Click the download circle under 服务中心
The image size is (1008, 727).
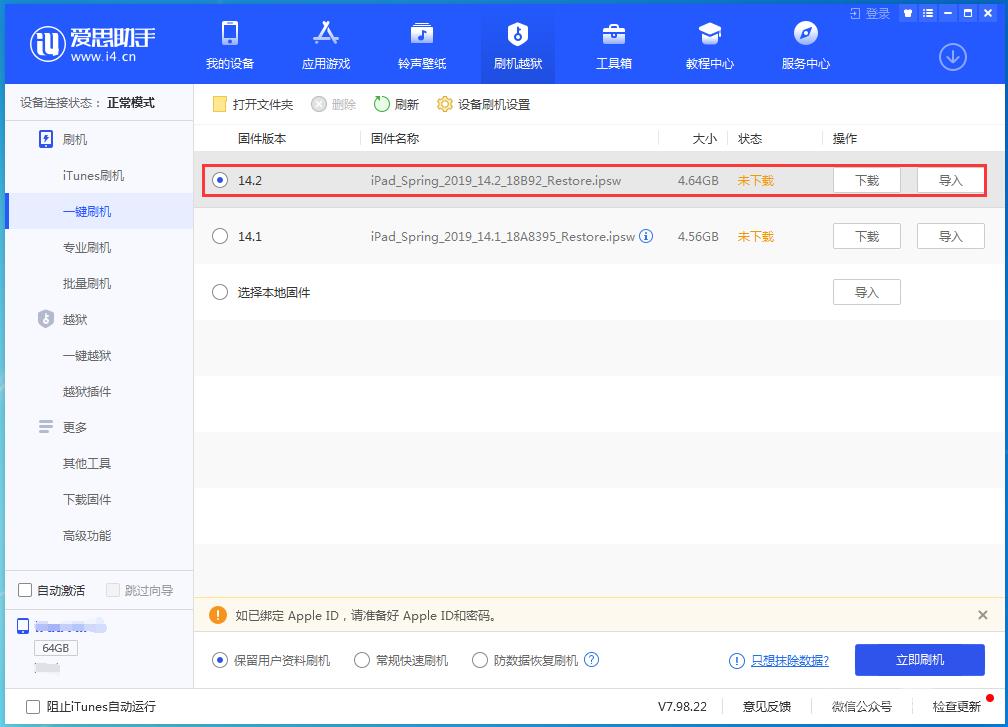(x=952, y=58)
